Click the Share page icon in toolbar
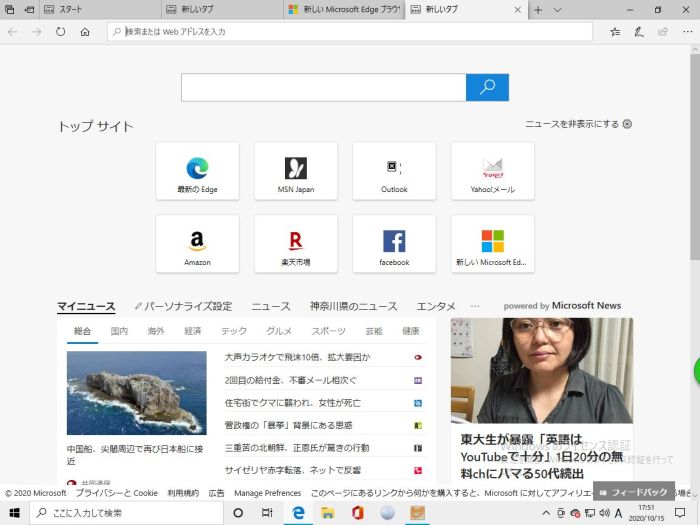 [662, 32]
